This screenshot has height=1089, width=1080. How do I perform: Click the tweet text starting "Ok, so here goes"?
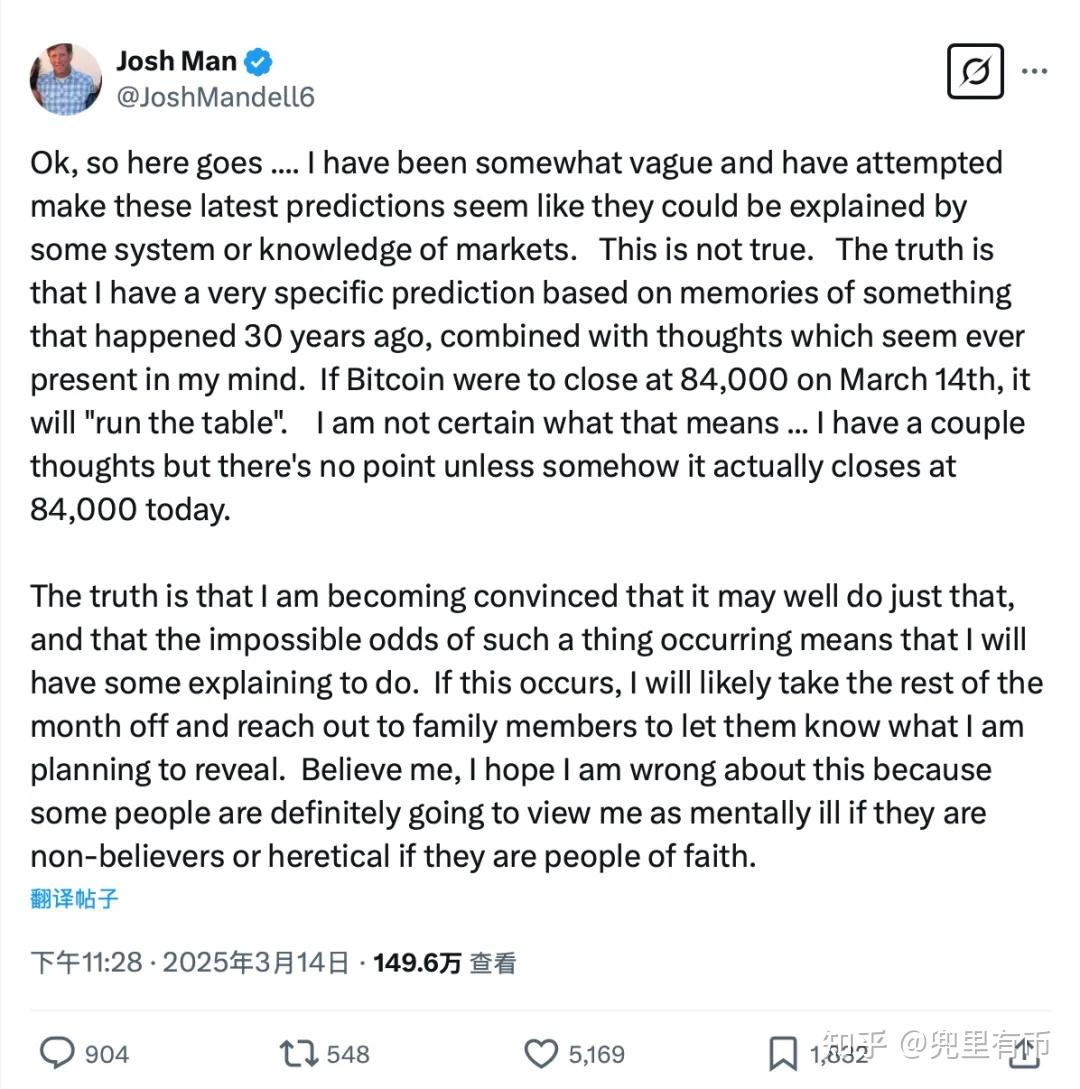point(520,335)
